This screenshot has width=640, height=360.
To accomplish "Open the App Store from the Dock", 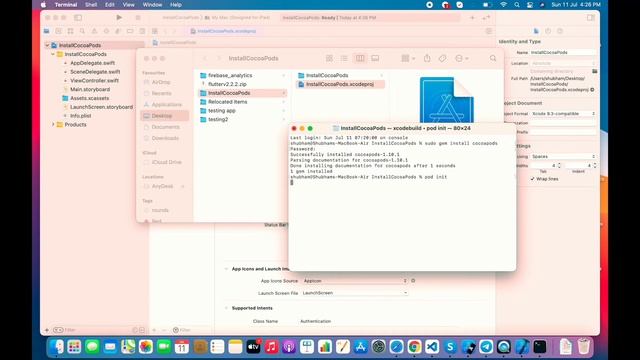I will pos(360,347).
